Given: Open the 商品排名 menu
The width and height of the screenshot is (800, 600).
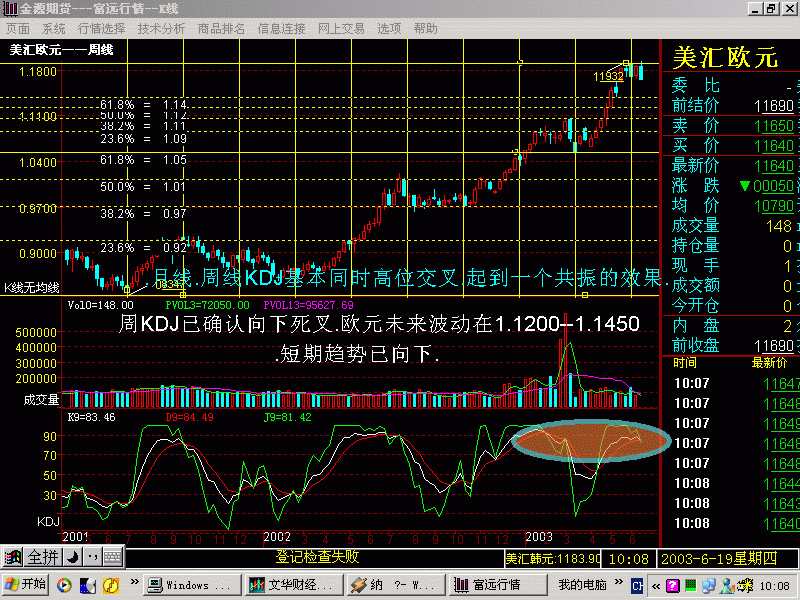Looking at the screenshot, I should tap(221, 29).
